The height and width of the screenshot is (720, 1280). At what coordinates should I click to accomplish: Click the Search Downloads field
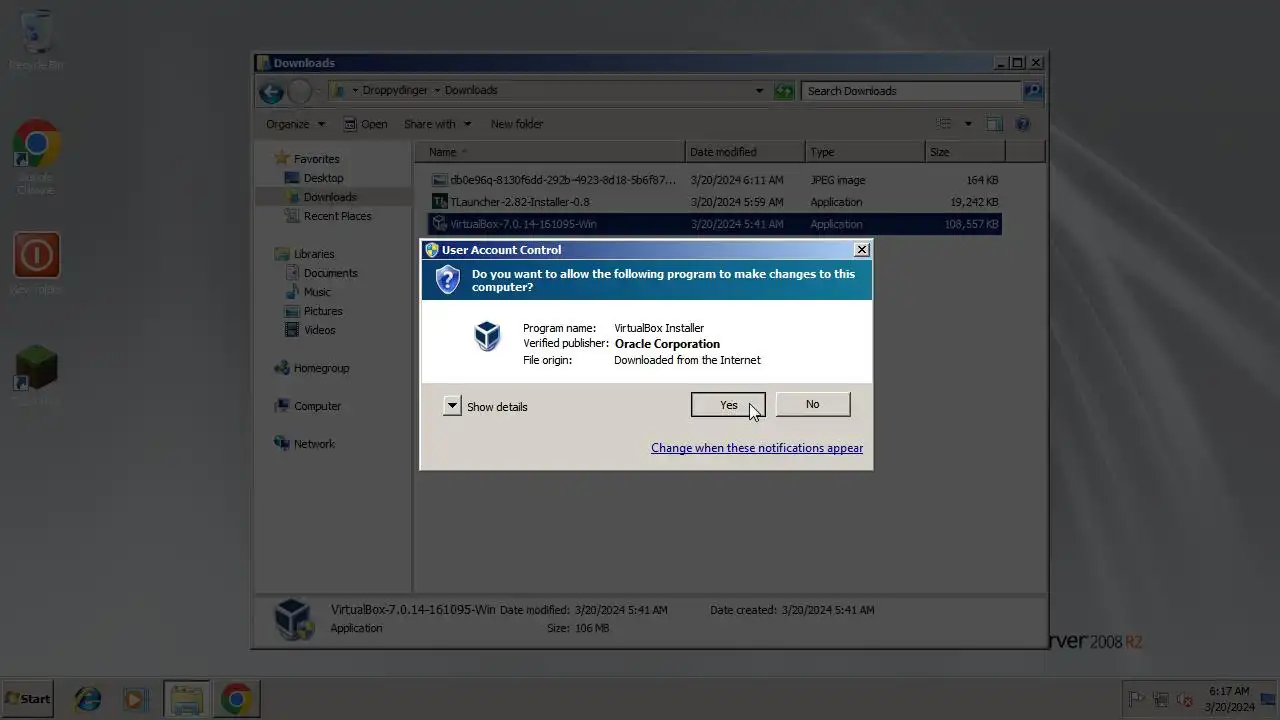point(910,91)
